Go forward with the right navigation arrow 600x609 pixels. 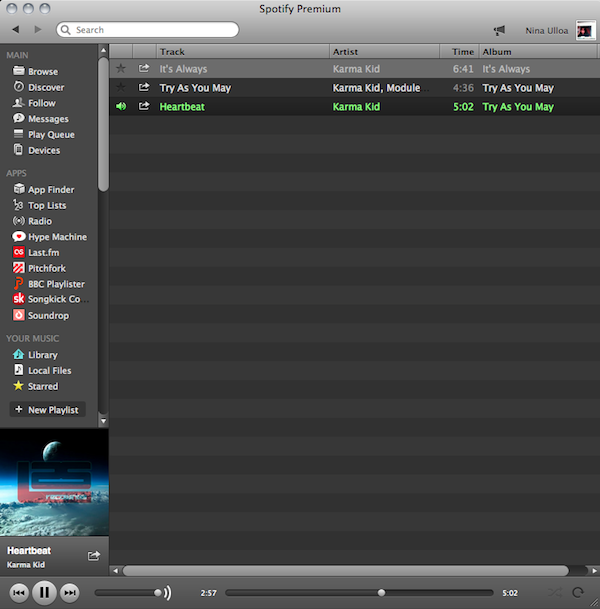pos(38,30)
